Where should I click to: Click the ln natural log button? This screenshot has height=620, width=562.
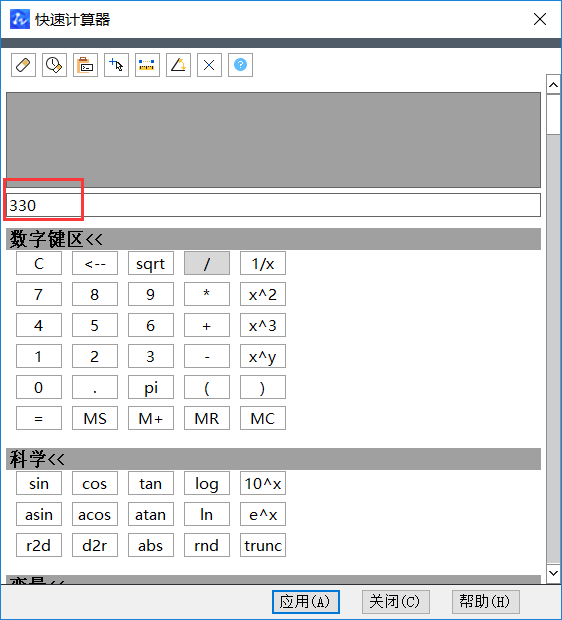click(x=207, y=514)
